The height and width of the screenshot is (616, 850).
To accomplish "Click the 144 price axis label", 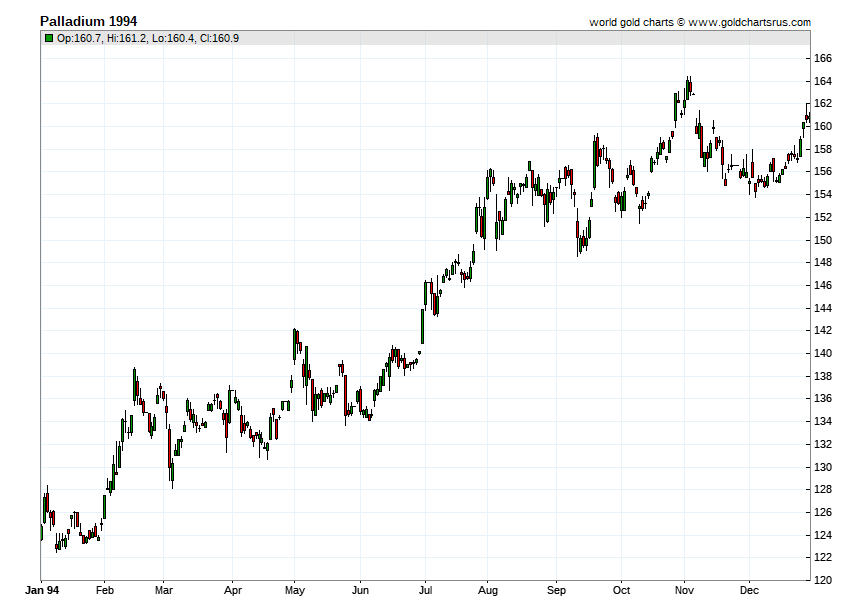I will pyautogui.click(x=823, y=307).
